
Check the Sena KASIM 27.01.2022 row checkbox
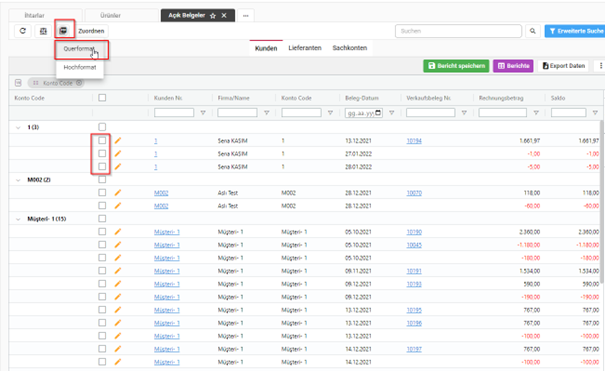(x=102, y=153)
